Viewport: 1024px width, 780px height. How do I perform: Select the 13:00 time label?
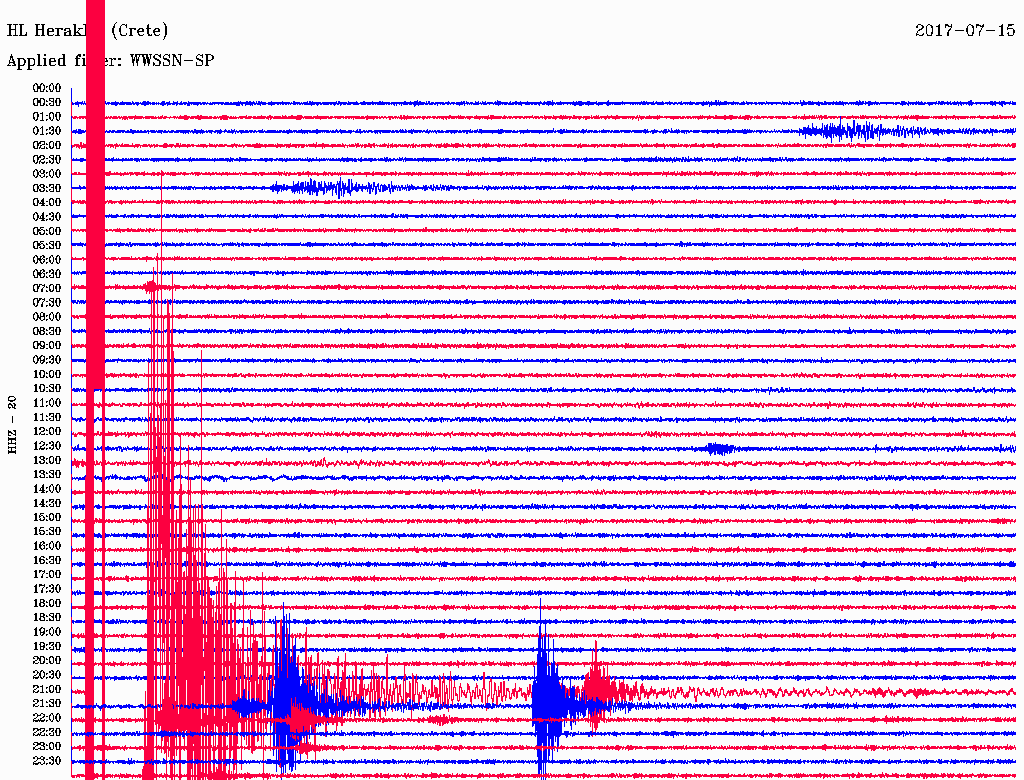pyautogui.click(x=46, y=460)
